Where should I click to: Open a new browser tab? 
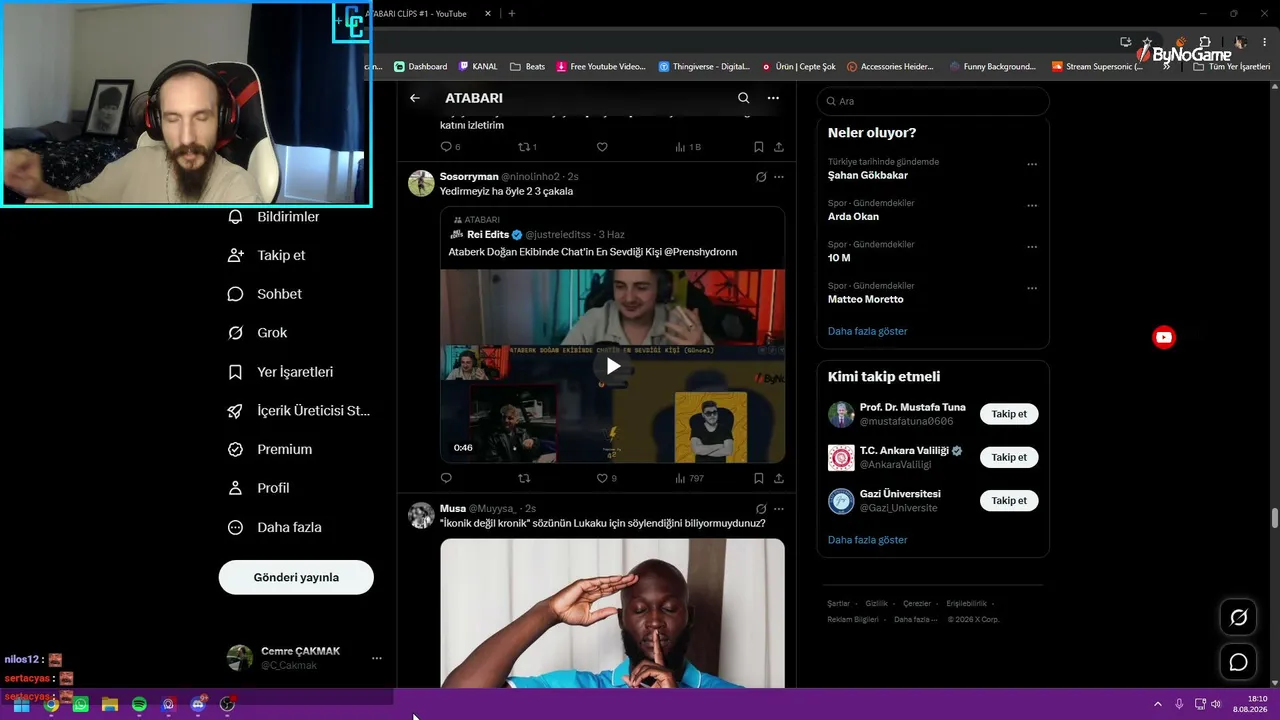[x=512, y=14]
